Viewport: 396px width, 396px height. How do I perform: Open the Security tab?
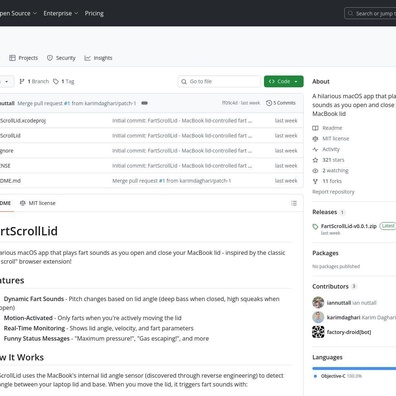[x=61, y=58]
